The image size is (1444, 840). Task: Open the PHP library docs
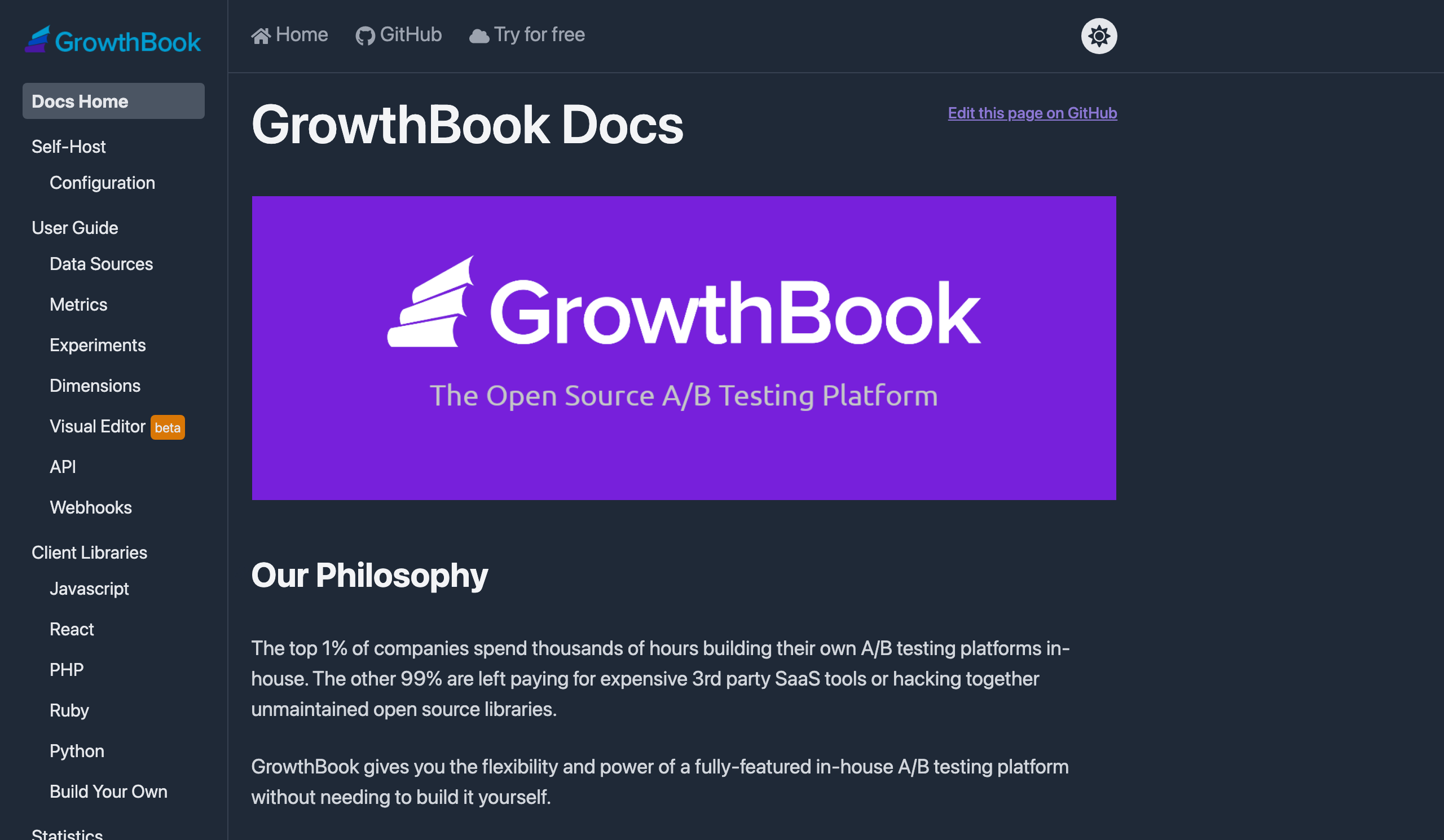tap(67, 670)
